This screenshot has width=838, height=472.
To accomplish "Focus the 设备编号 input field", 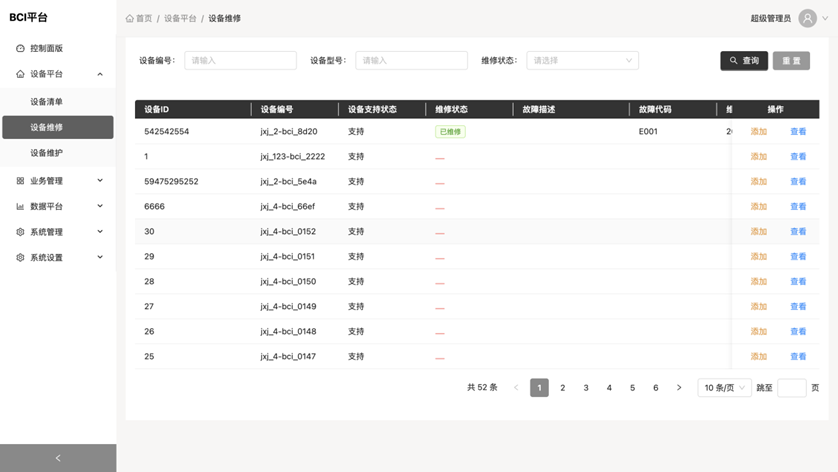I will point(240,61).
